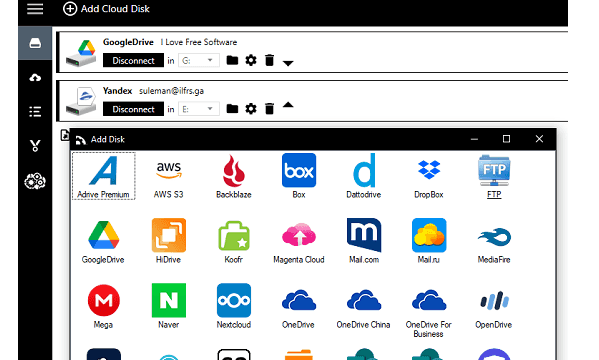Open the task list sidebar icon

tap(35, 112)
